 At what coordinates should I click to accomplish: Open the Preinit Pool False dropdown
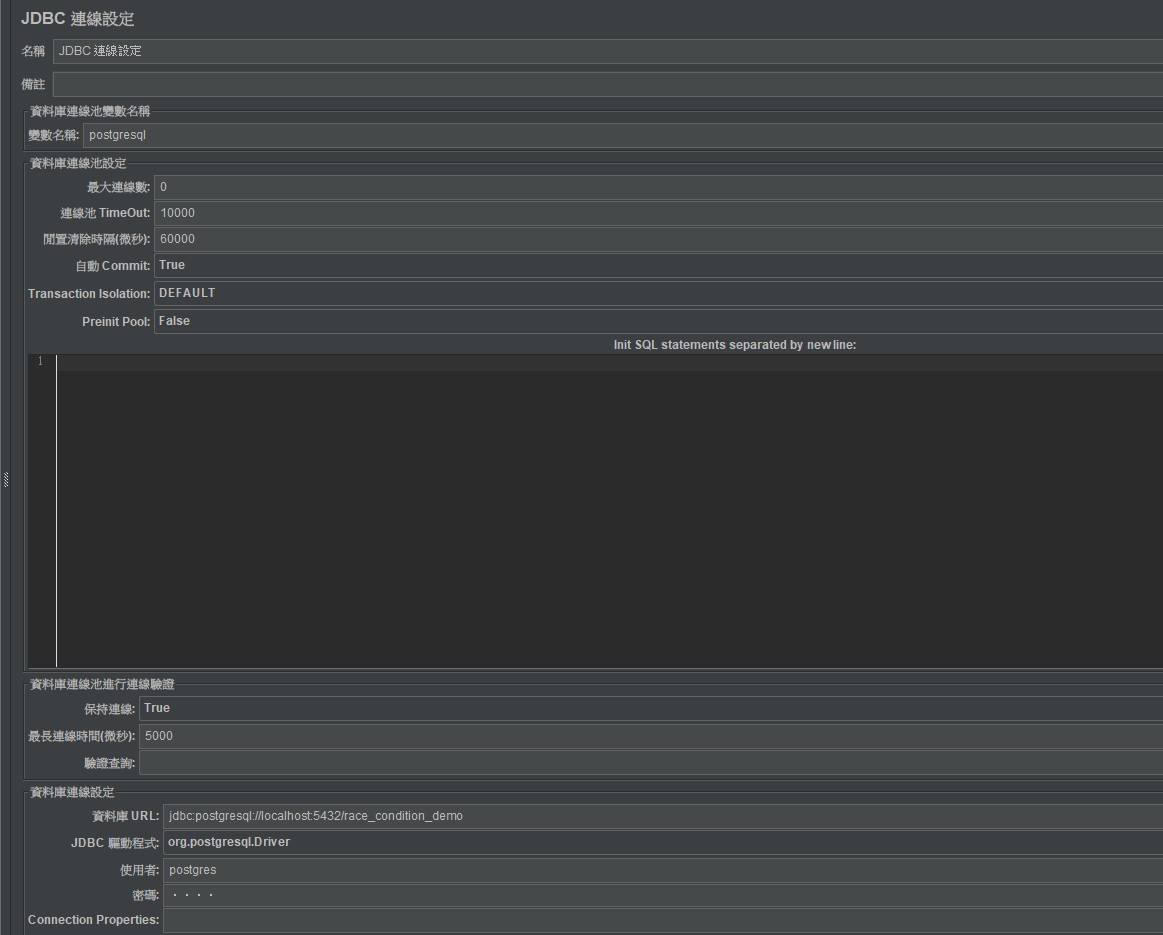click(x=655, y=321)
